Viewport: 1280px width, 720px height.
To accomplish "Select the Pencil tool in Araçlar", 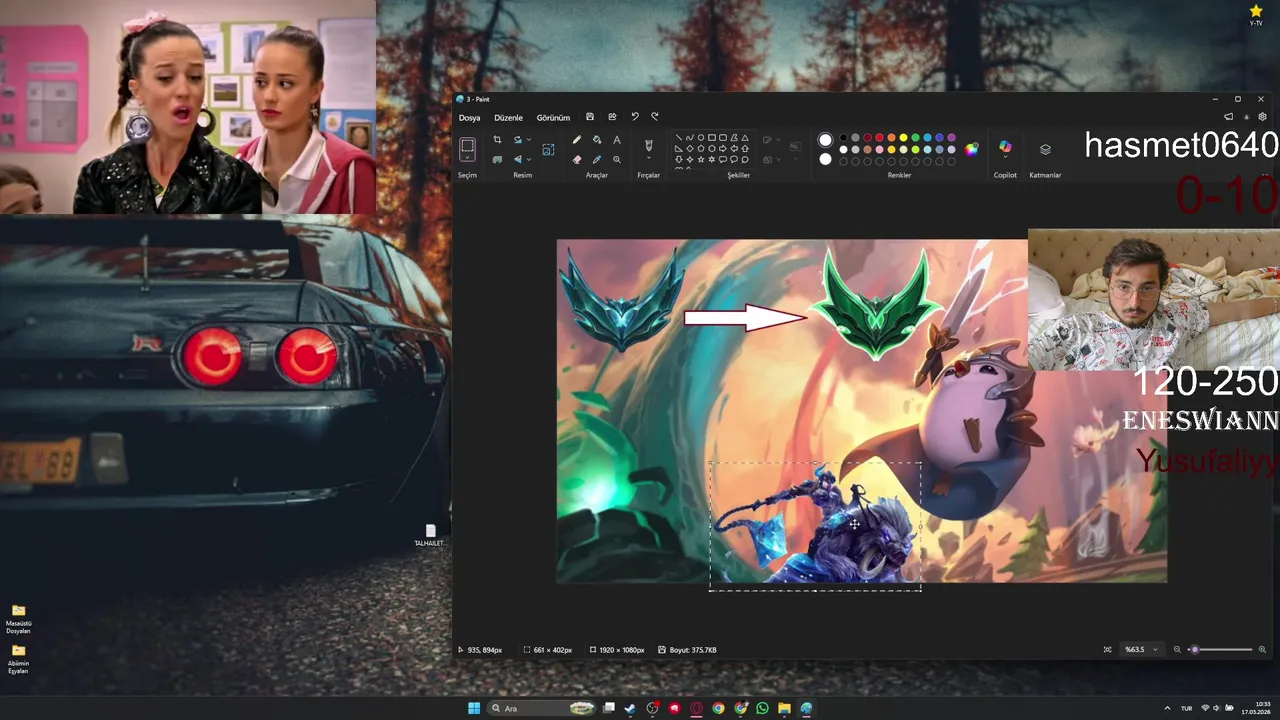I will [577, 140].
